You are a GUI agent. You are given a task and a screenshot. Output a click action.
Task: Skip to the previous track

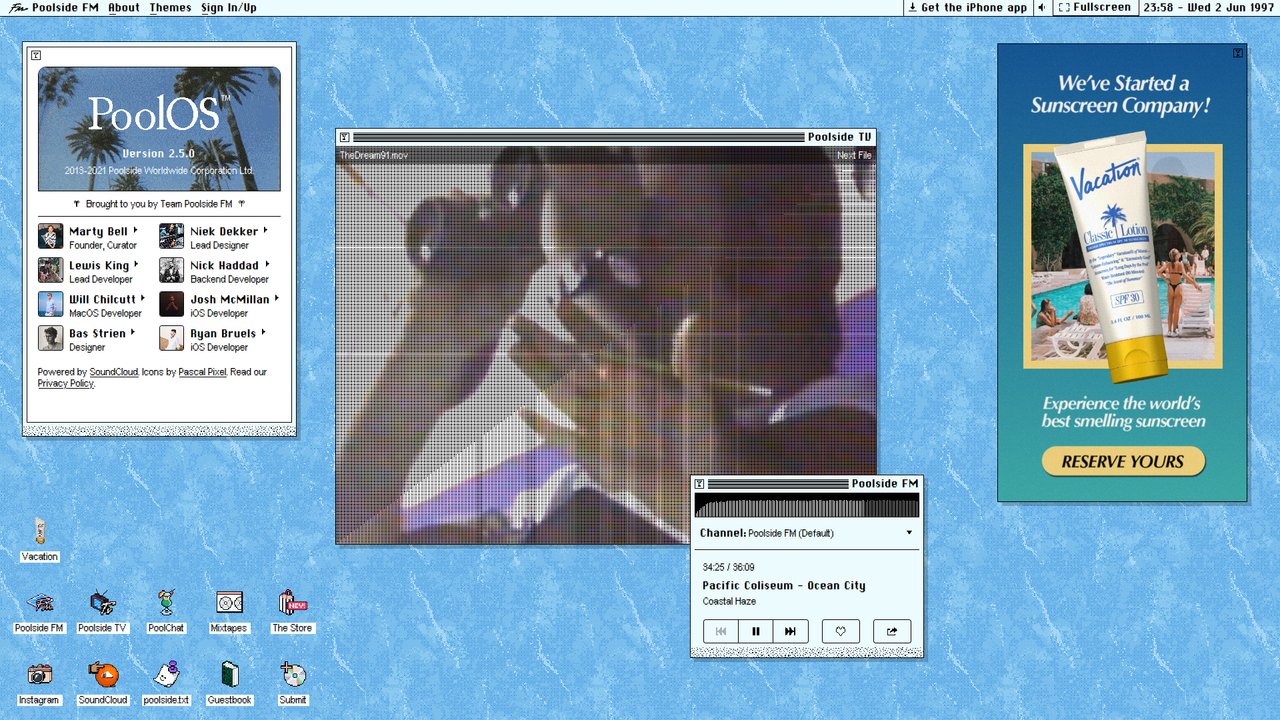[x=721, y=631]
